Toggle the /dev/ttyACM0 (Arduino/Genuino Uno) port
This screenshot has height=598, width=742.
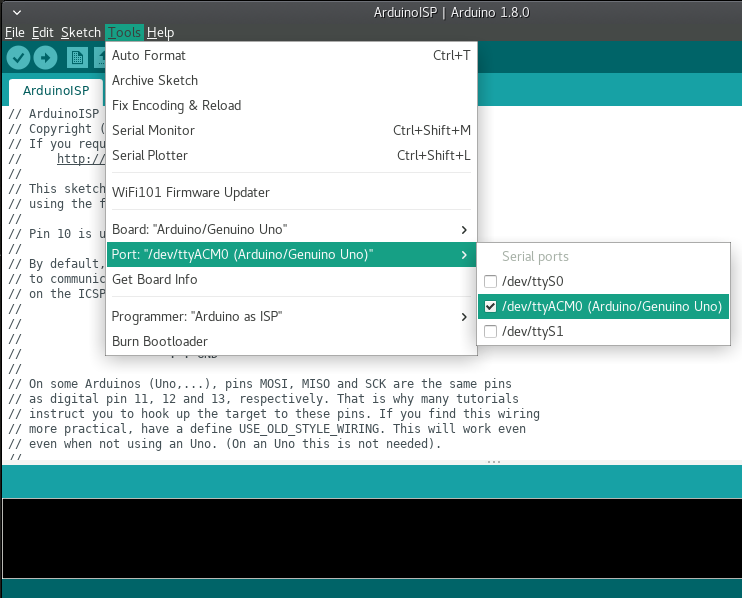pos(603,307)
